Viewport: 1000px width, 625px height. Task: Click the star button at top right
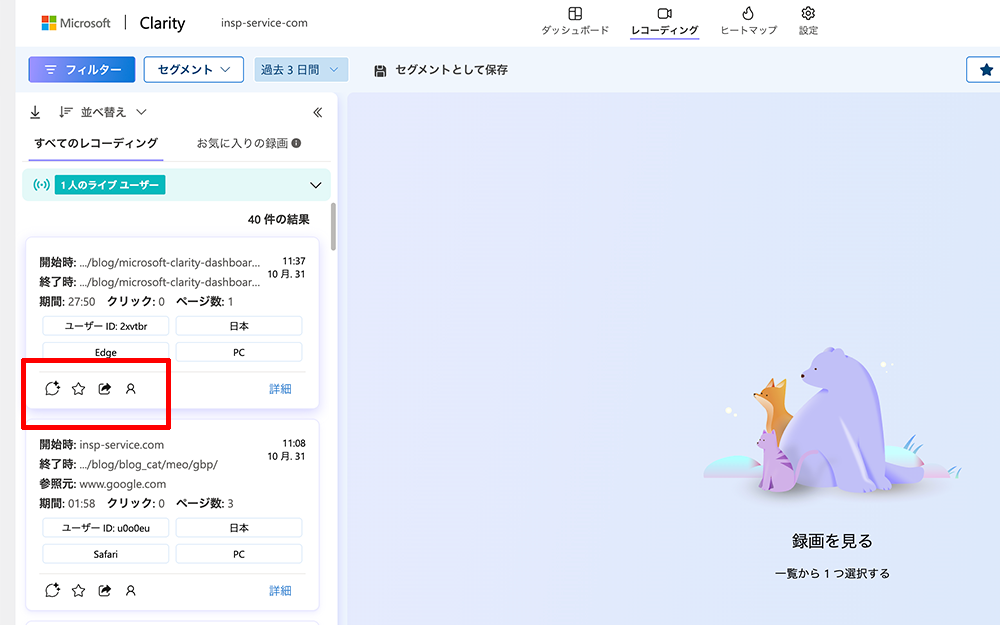point(986,70)
